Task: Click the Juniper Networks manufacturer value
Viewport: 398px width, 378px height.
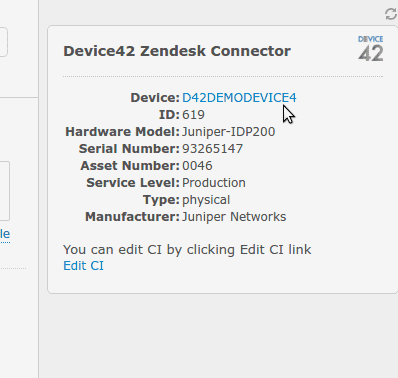Action: 234,217
